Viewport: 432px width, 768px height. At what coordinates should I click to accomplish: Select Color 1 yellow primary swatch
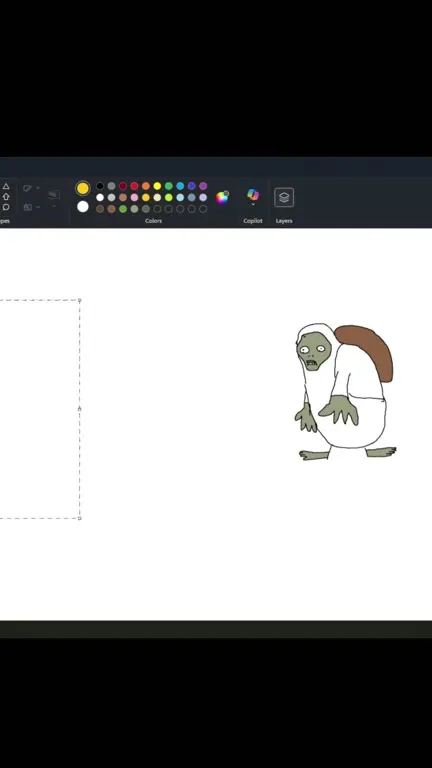pyautogui.click(x=83, y=188)
